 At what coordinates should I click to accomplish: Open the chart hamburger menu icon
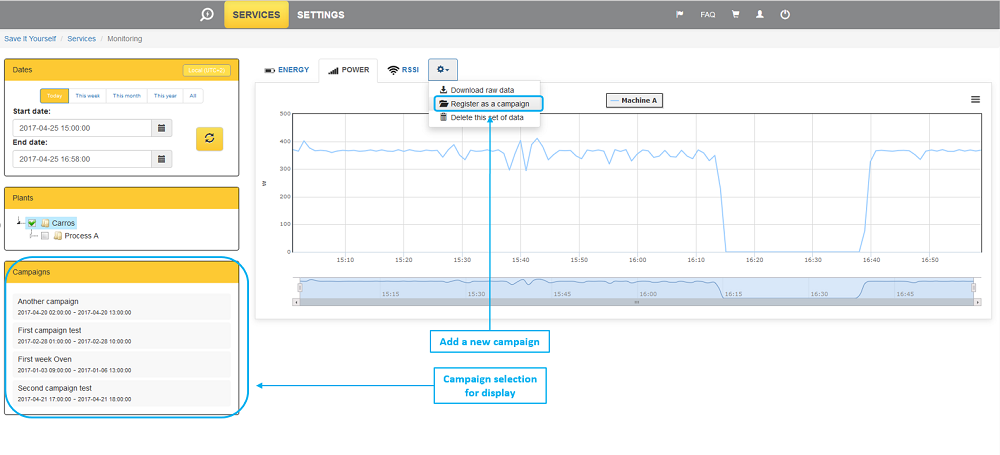click(x=975, y=99)
